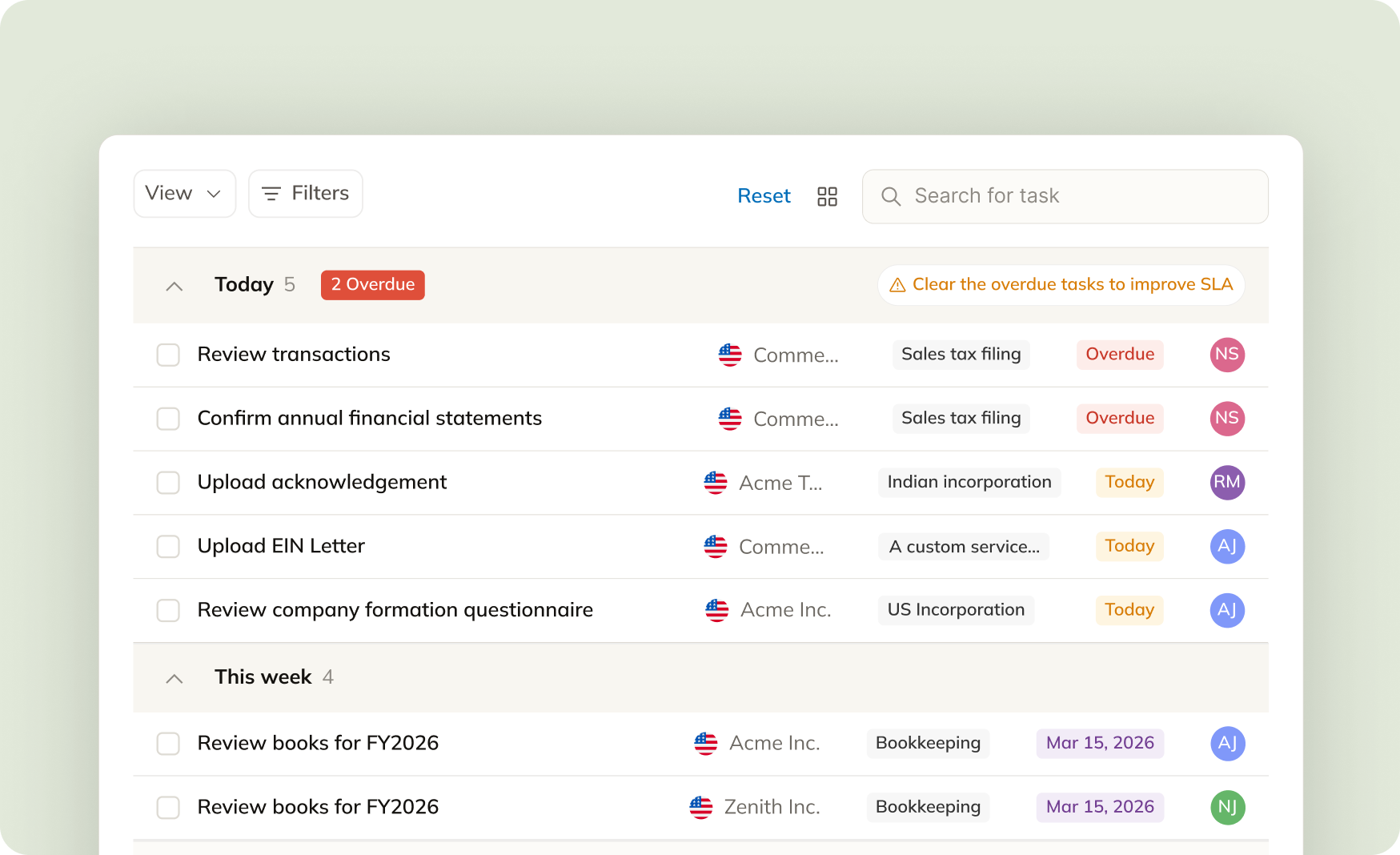Viewport: 1400px width, 855px height.
Task: Click the Today section heading
Action: click(244, 285)
